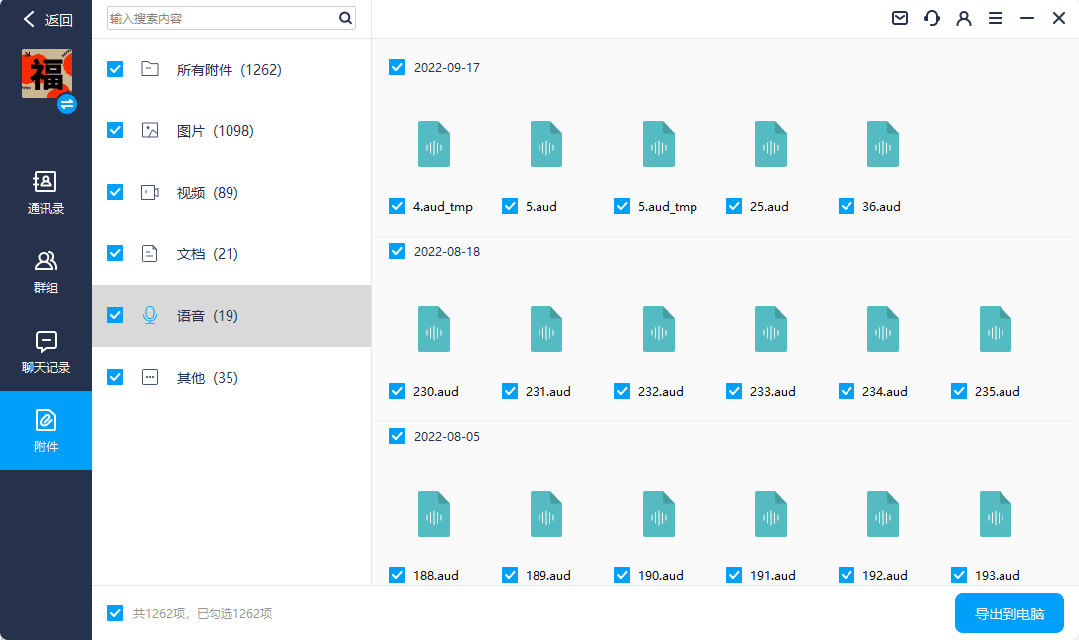
Task: Open the customer support headset icon
Action: (932, 18)
